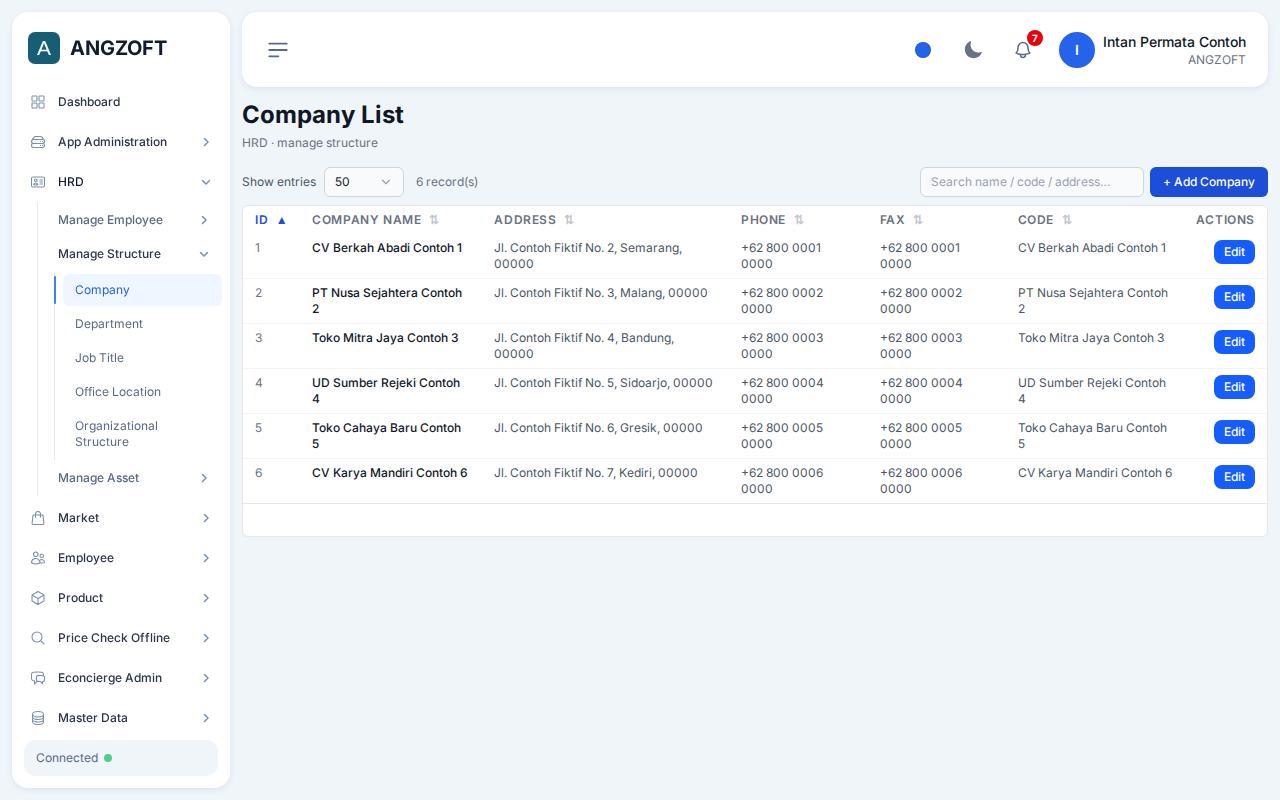Expand Manage Asset submenu chevron
This screenshot has height=800, width=1280.
coord(204,478)
